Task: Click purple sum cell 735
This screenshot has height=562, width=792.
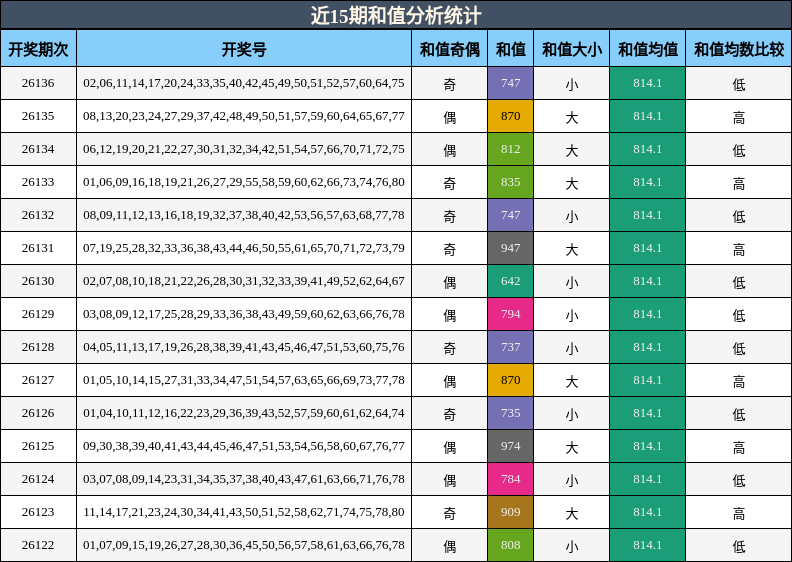Action: pyautogui.click(x=511, y=413)
